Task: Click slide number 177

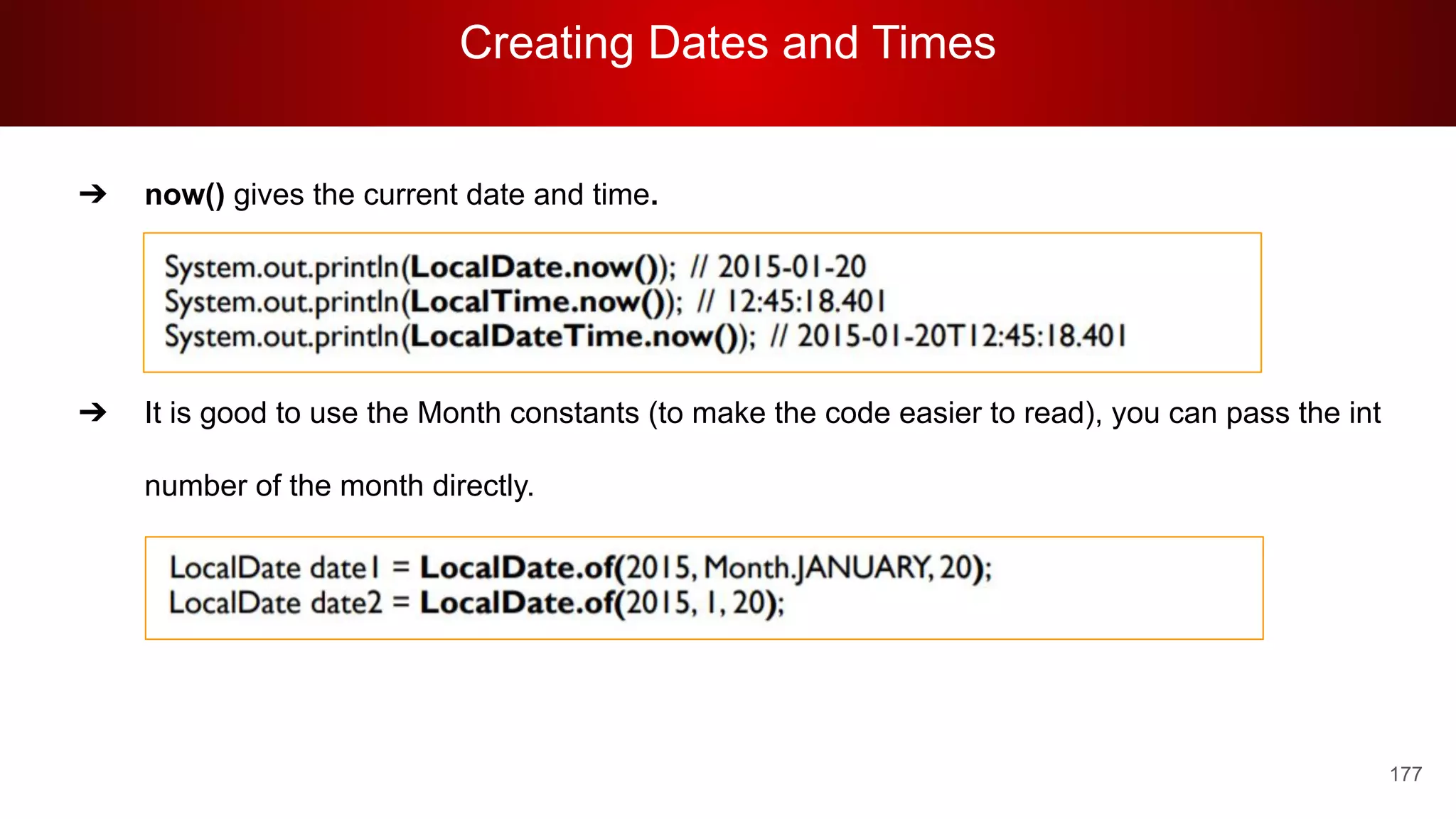Action: point(1406,774)
